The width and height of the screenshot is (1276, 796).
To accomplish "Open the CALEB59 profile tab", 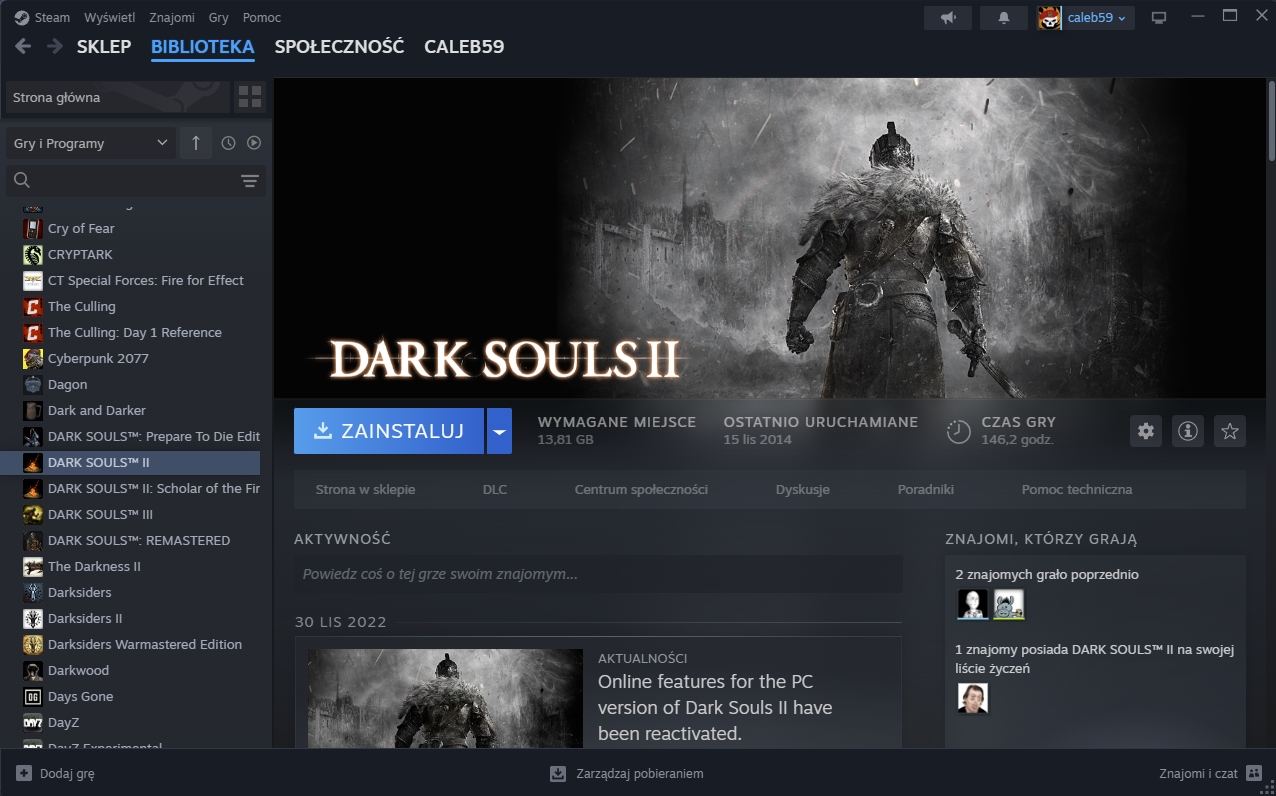I will coord(464,46).
